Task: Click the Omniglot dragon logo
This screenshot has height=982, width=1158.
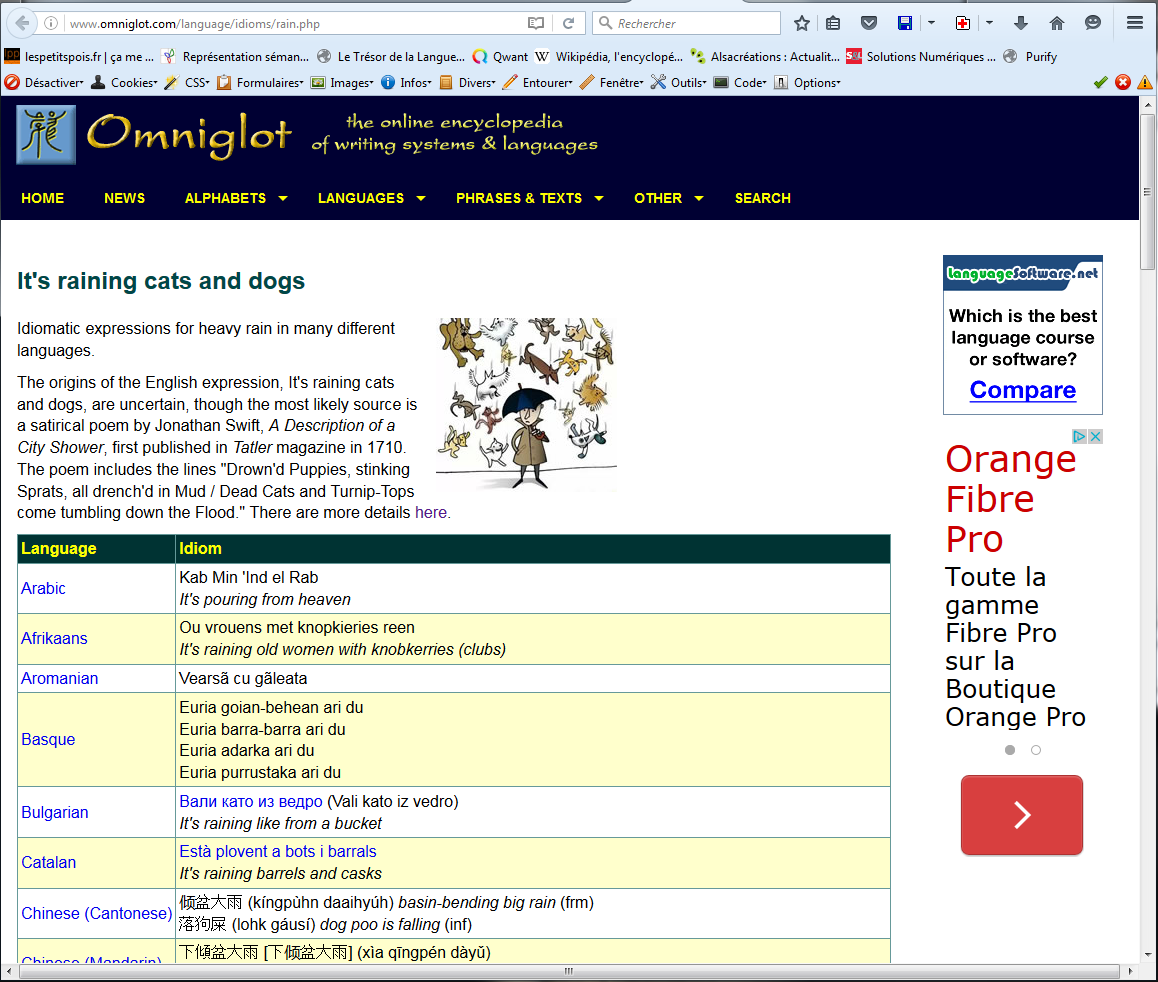Action: coord(46,135)
